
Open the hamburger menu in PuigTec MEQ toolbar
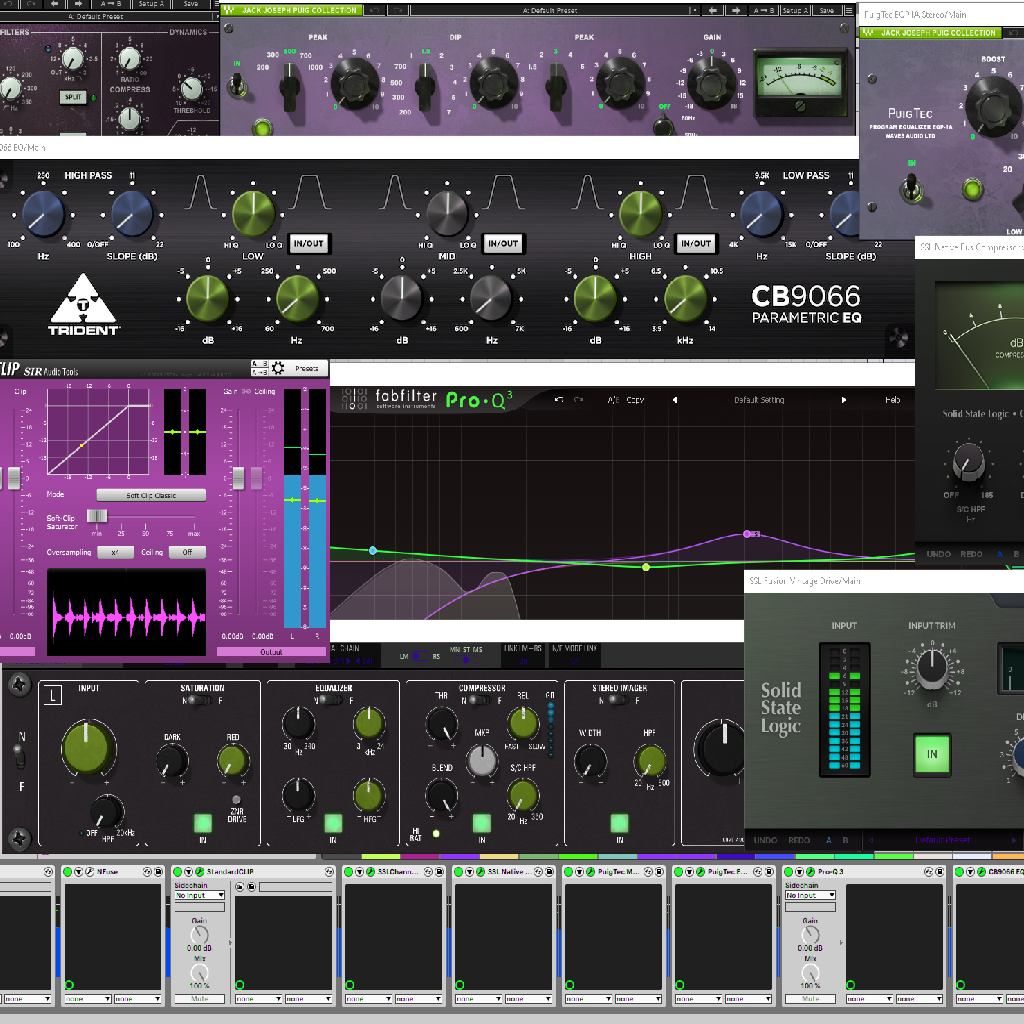(x=848, y=10)
